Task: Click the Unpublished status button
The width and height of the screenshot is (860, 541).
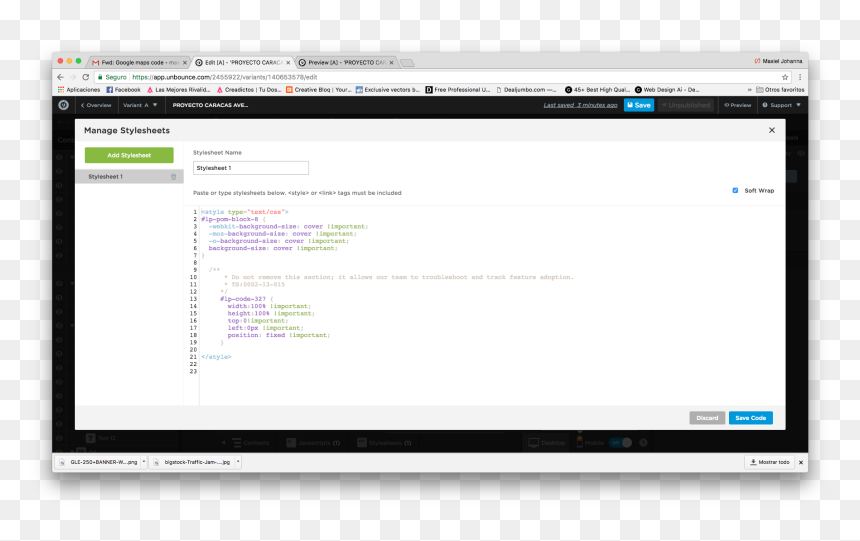Action: click(x=686, y=105)
